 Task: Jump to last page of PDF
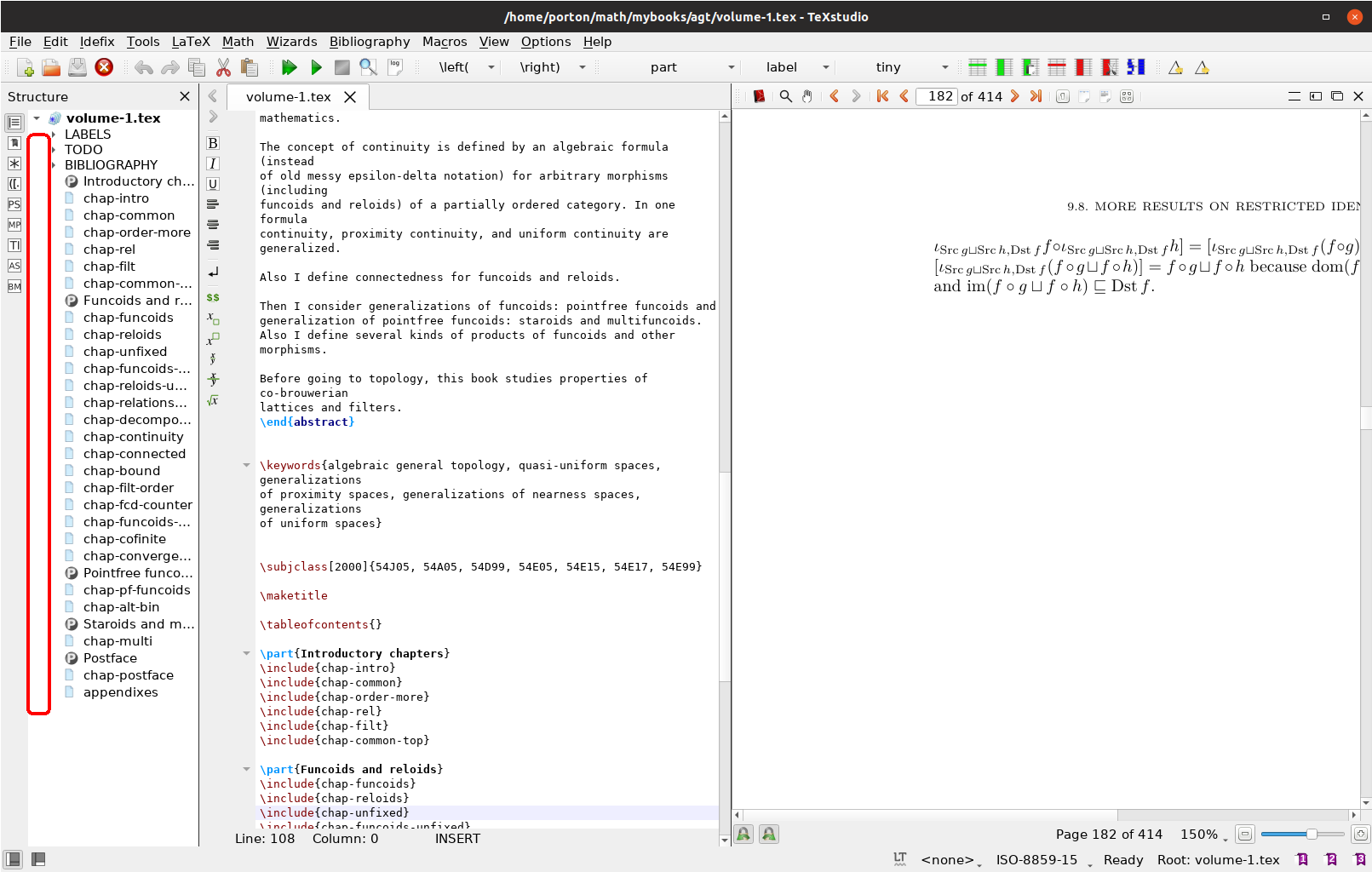tap(1036, 96)
